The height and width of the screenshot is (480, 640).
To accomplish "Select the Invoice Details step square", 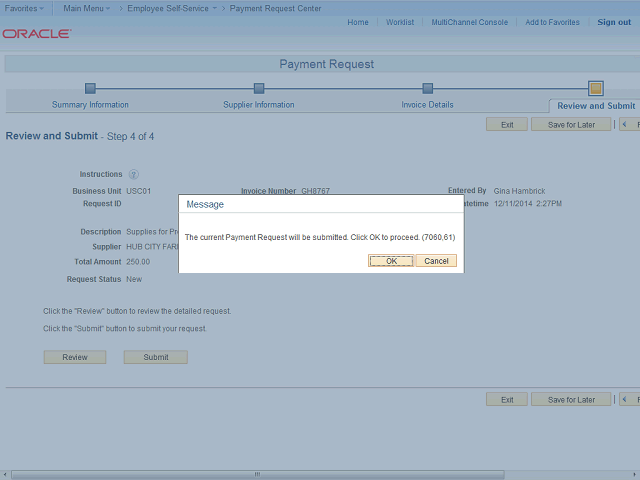I will [x=427, y=88].
